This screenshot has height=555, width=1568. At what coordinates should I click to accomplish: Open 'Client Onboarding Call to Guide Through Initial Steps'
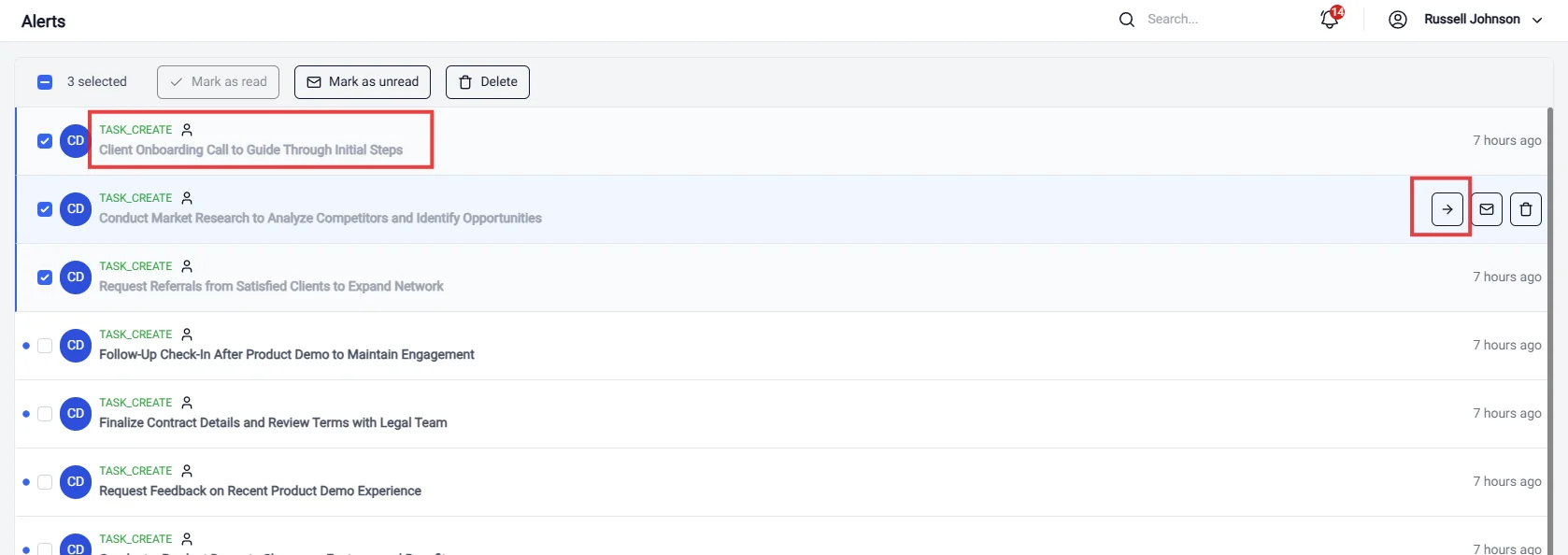pos(250,150)
